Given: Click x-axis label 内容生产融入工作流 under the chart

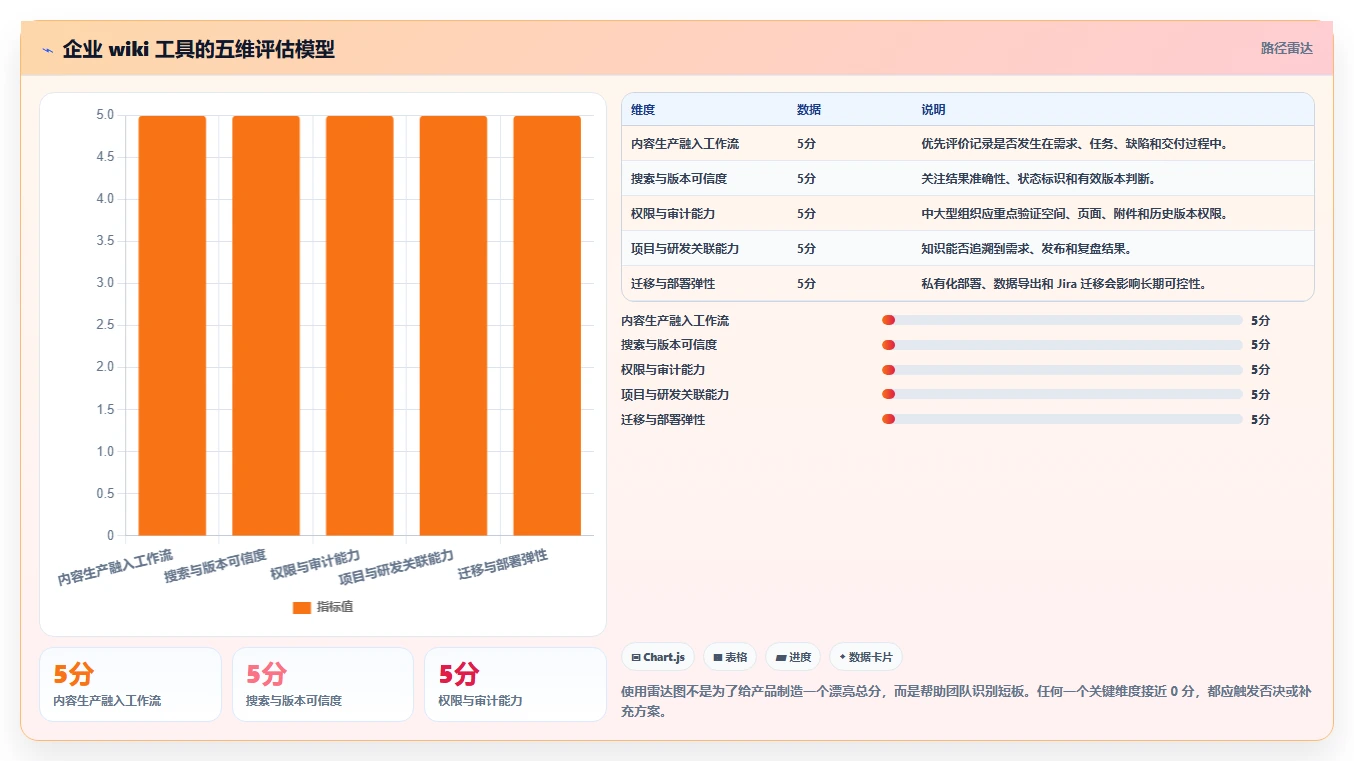Looking at the screenshot, I should [x=115, y=567].
